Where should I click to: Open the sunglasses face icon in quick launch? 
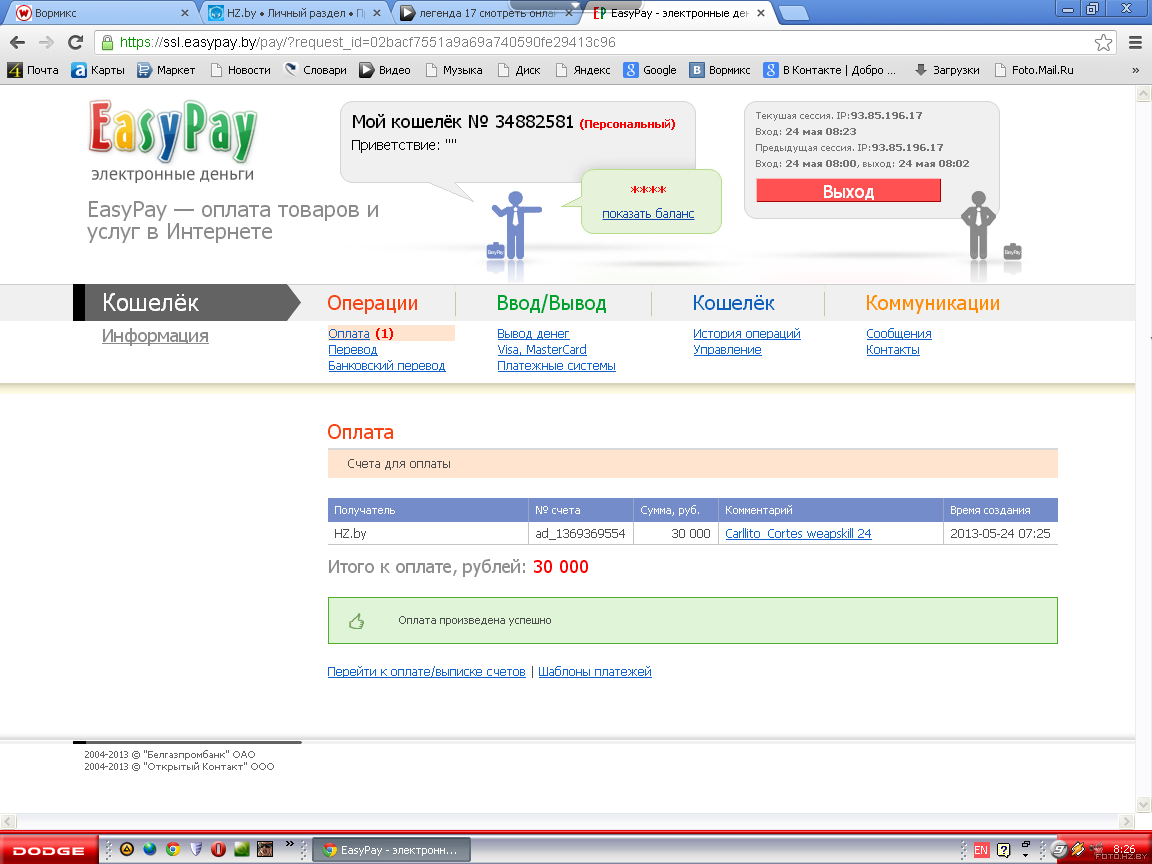click(264, 849)
